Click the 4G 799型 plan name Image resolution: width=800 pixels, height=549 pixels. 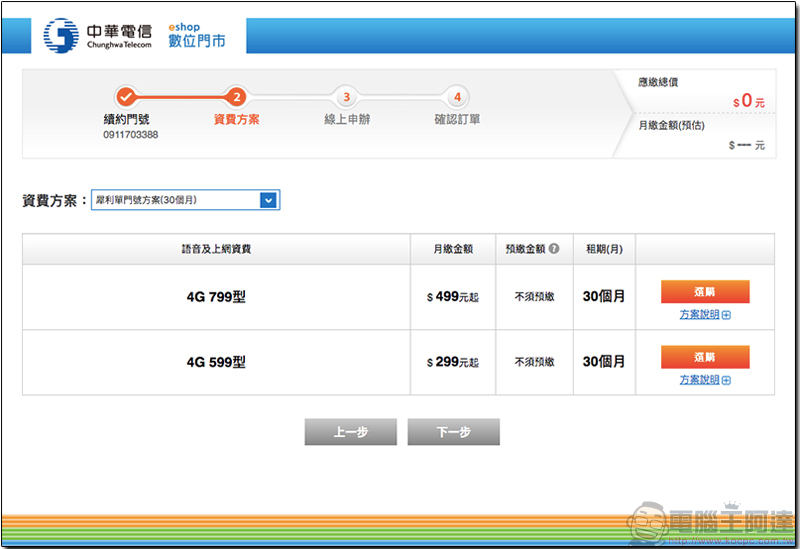216,297
